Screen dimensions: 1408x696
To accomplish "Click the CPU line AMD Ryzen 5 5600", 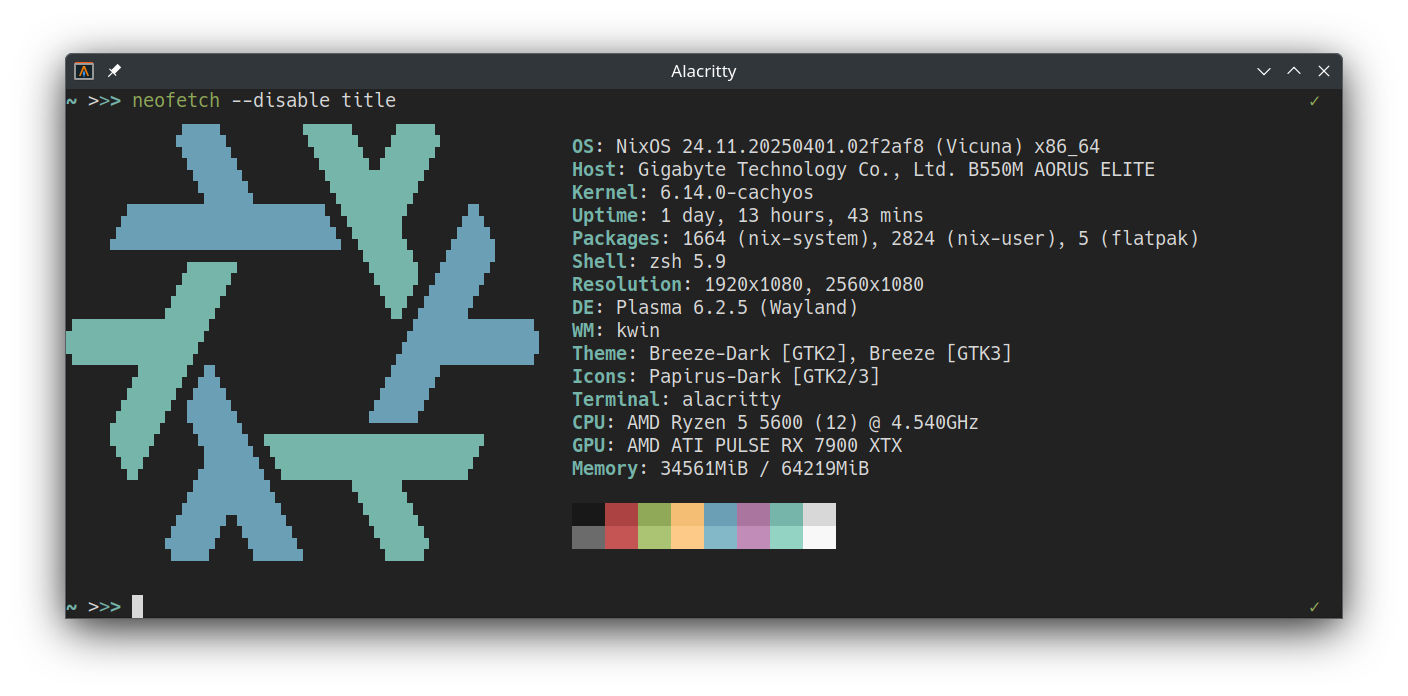I will tap(775, 422).
